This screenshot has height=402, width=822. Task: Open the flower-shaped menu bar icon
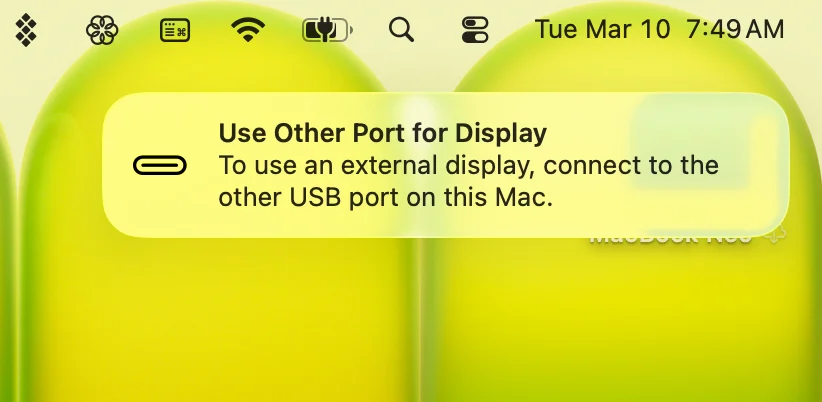coord(102,30)
